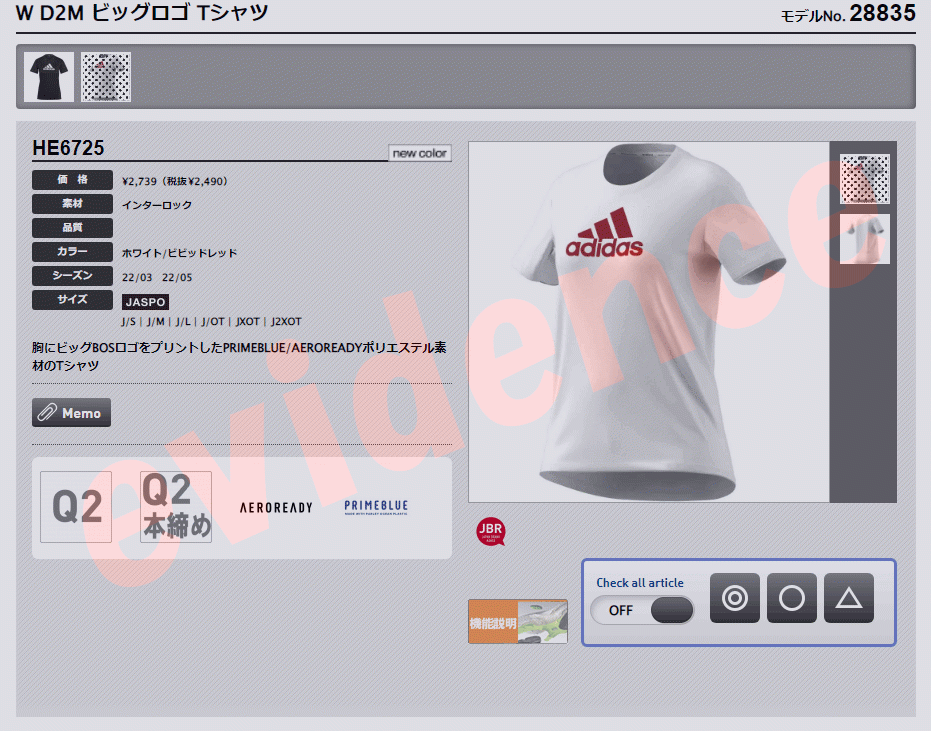Click the material value インターロック

(157, 205)
